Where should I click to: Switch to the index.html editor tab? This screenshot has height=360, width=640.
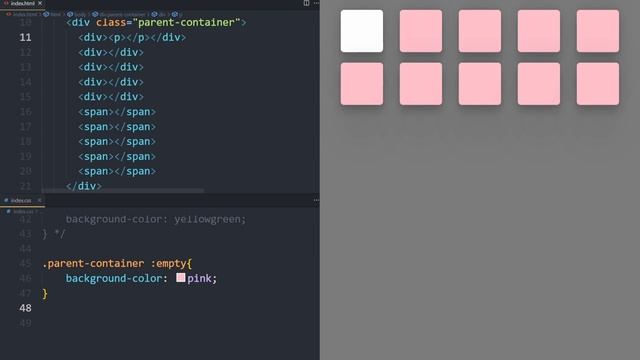[x=22, y=3]
